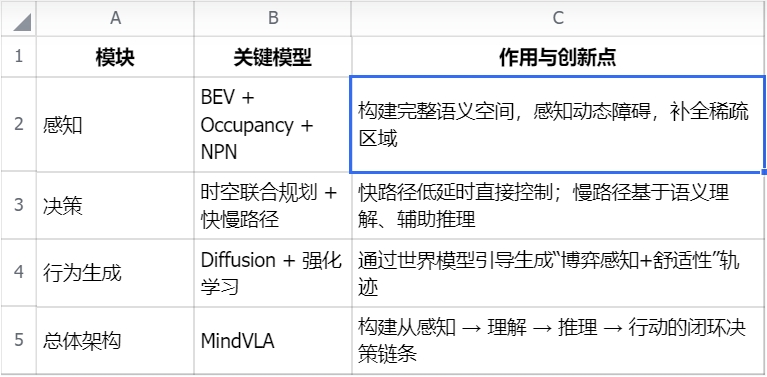Select row 3 header

(x=18, y=205)
